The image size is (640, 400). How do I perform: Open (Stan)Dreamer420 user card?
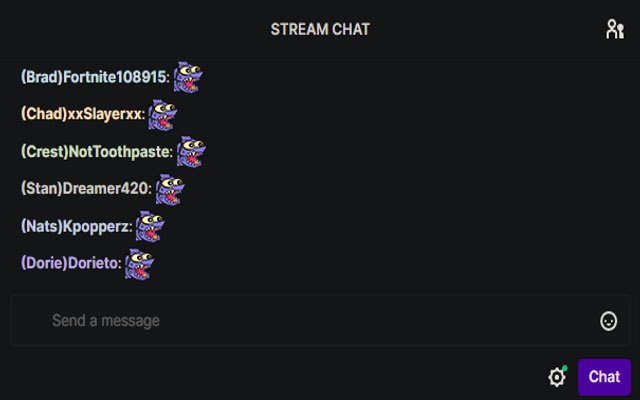(x=86, y=189)
